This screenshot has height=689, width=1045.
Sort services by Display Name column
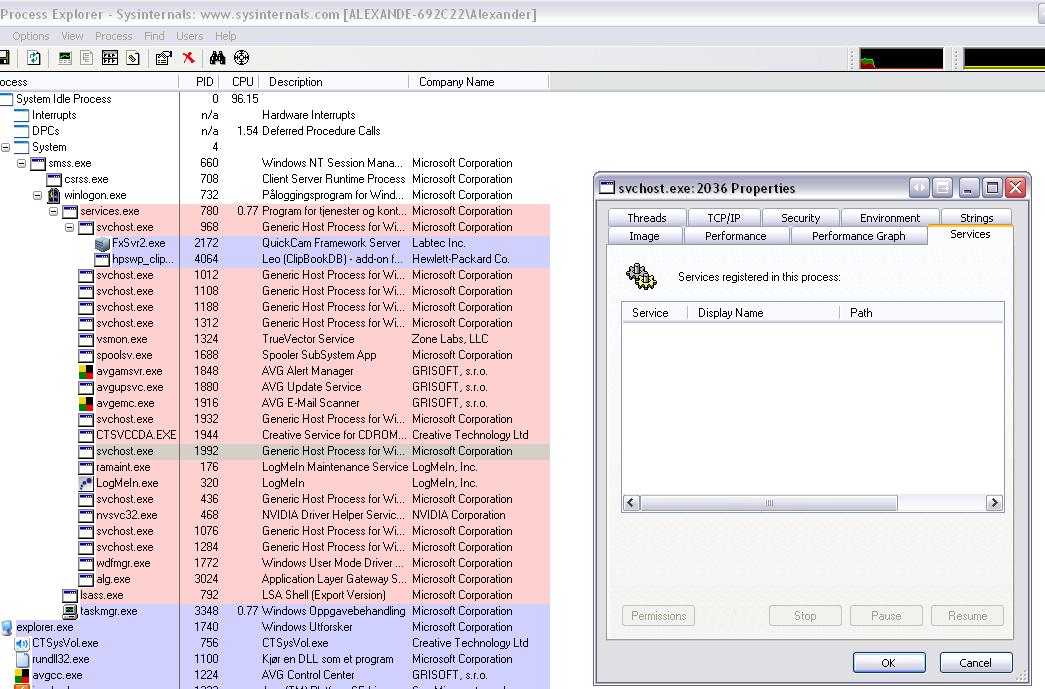click(763, 313)
